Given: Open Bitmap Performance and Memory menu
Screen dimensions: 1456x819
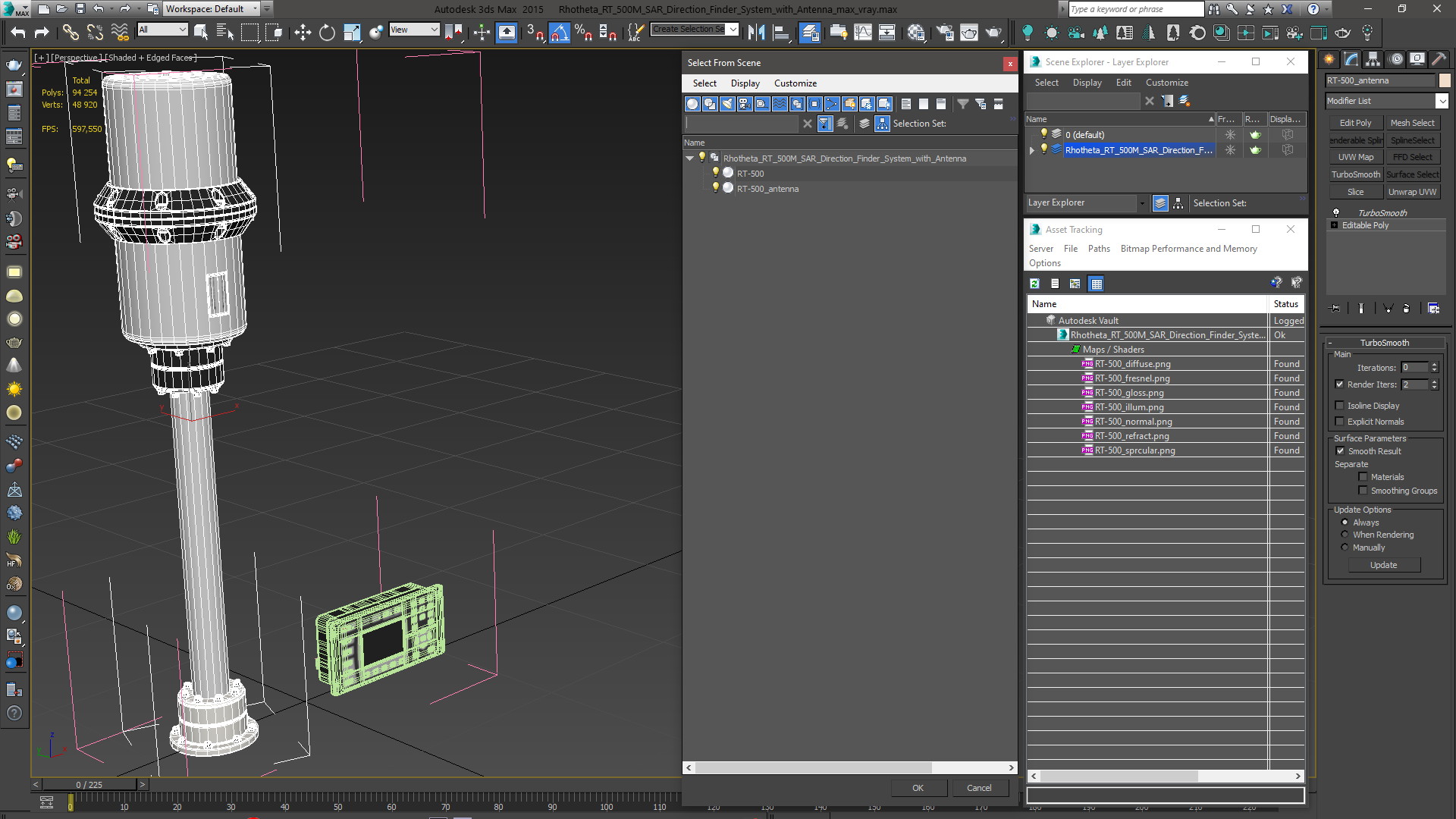Looking at the screenshot, I should click(x=1188, y=249).
